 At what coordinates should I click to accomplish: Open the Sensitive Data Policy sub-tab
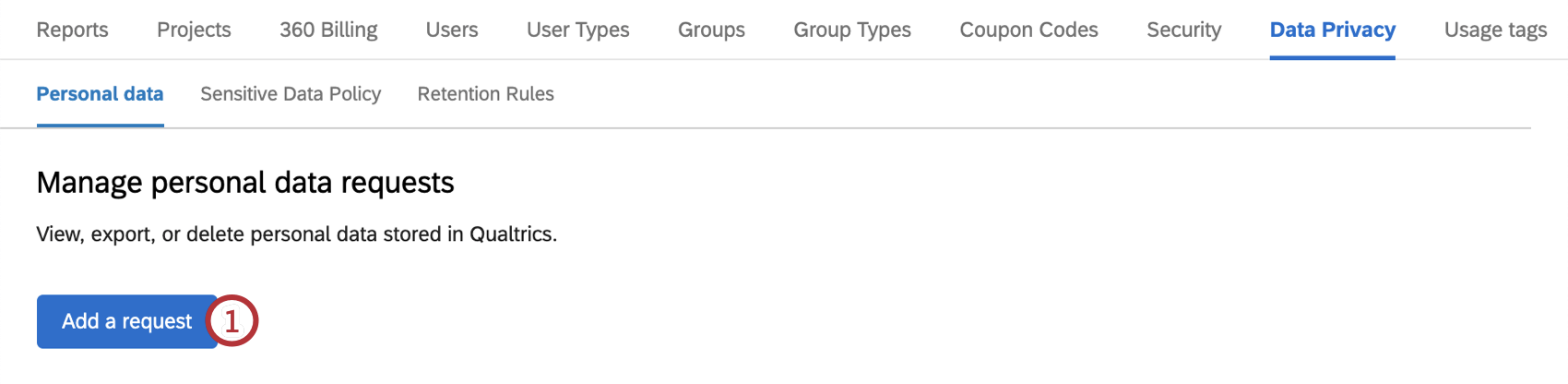(291, 94)
